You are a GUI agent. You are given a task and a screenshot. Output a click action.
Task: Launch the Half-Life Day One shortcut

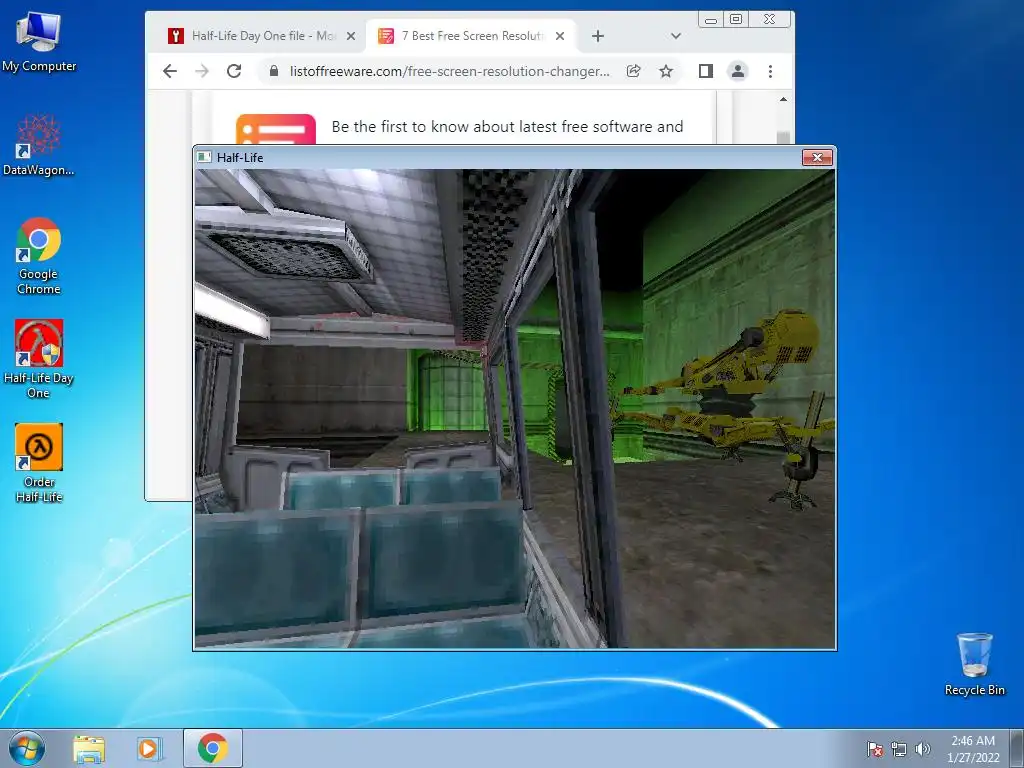(39, 359)
